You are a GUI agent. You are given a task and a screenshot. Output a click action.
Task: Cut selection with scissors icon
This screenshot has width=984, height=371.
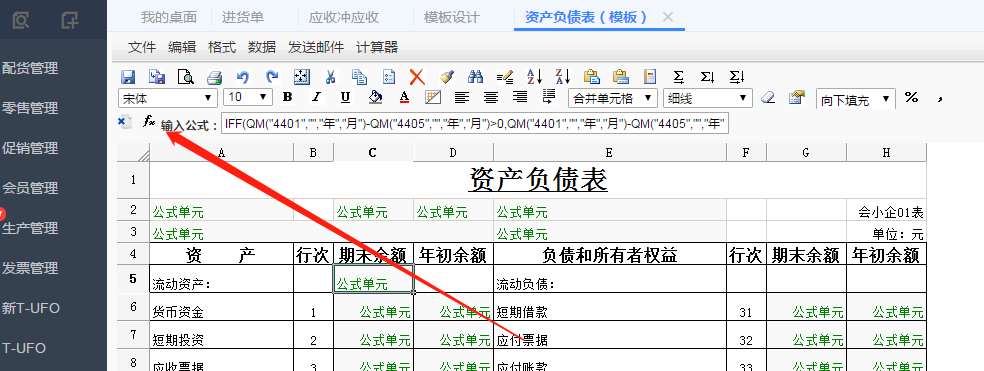(330, 77)
